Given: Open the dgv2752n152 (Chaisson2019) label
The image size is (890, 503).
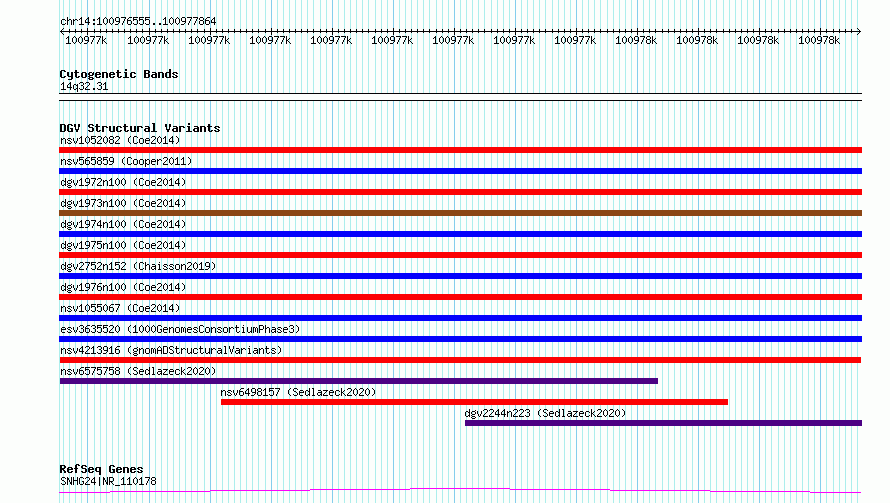Looking at the screenshot, I should [138, 266].
